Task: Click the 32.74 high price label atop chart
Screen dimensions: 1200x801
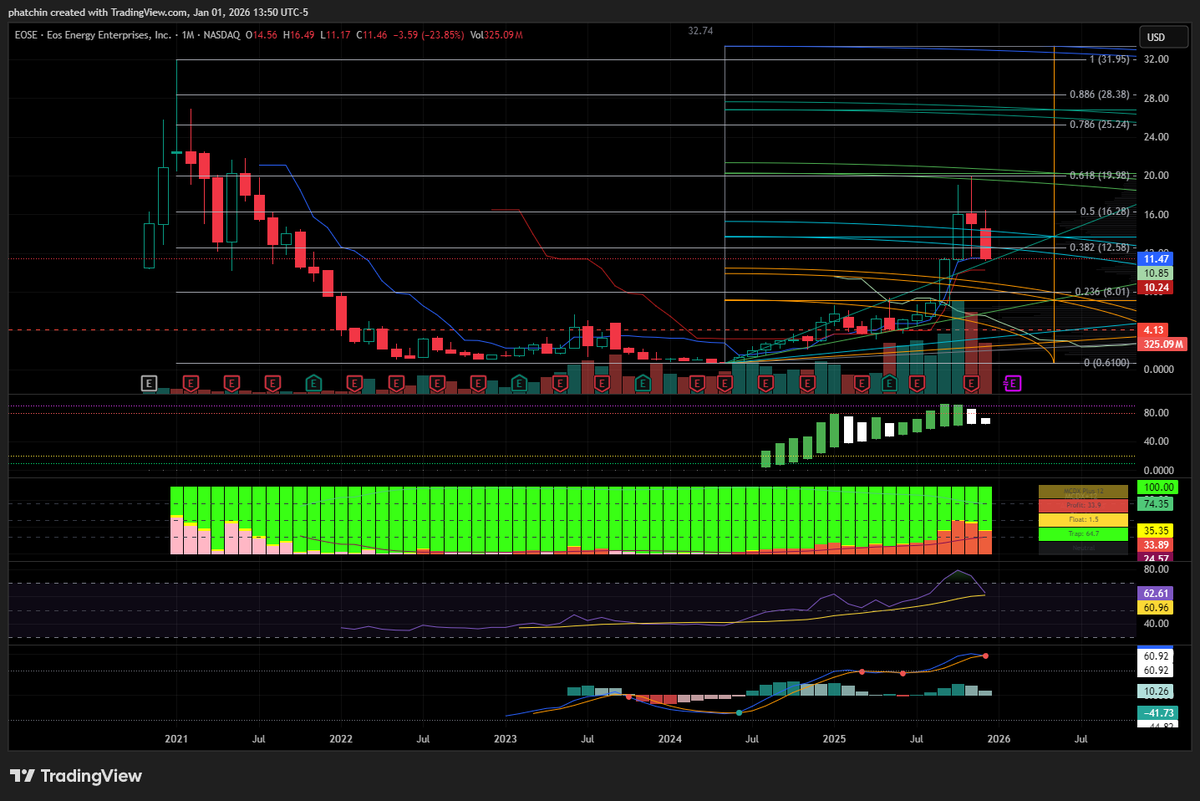Action: pos(700,31)
